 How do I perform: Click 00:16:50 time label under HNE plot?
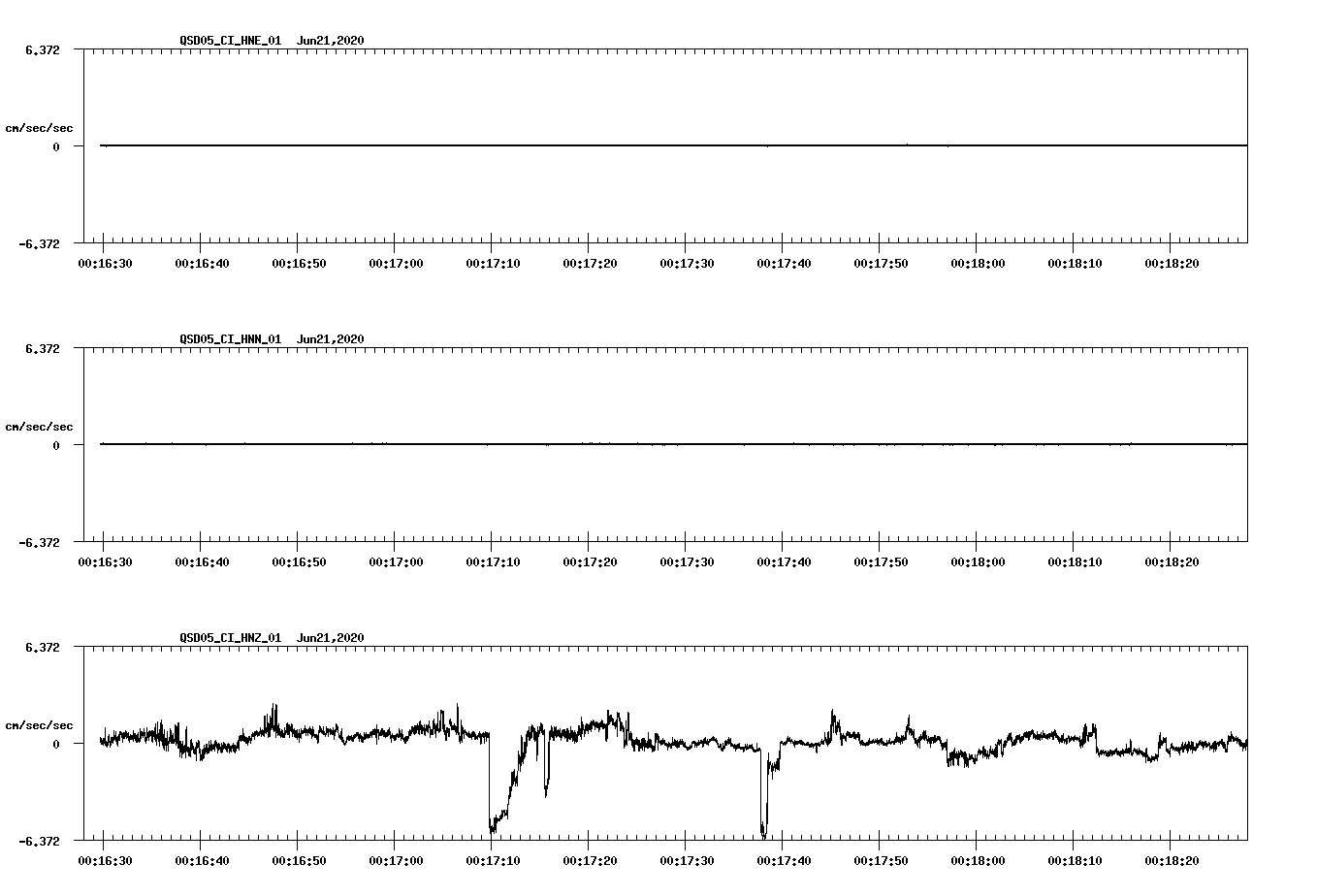(x=299, y=264)
